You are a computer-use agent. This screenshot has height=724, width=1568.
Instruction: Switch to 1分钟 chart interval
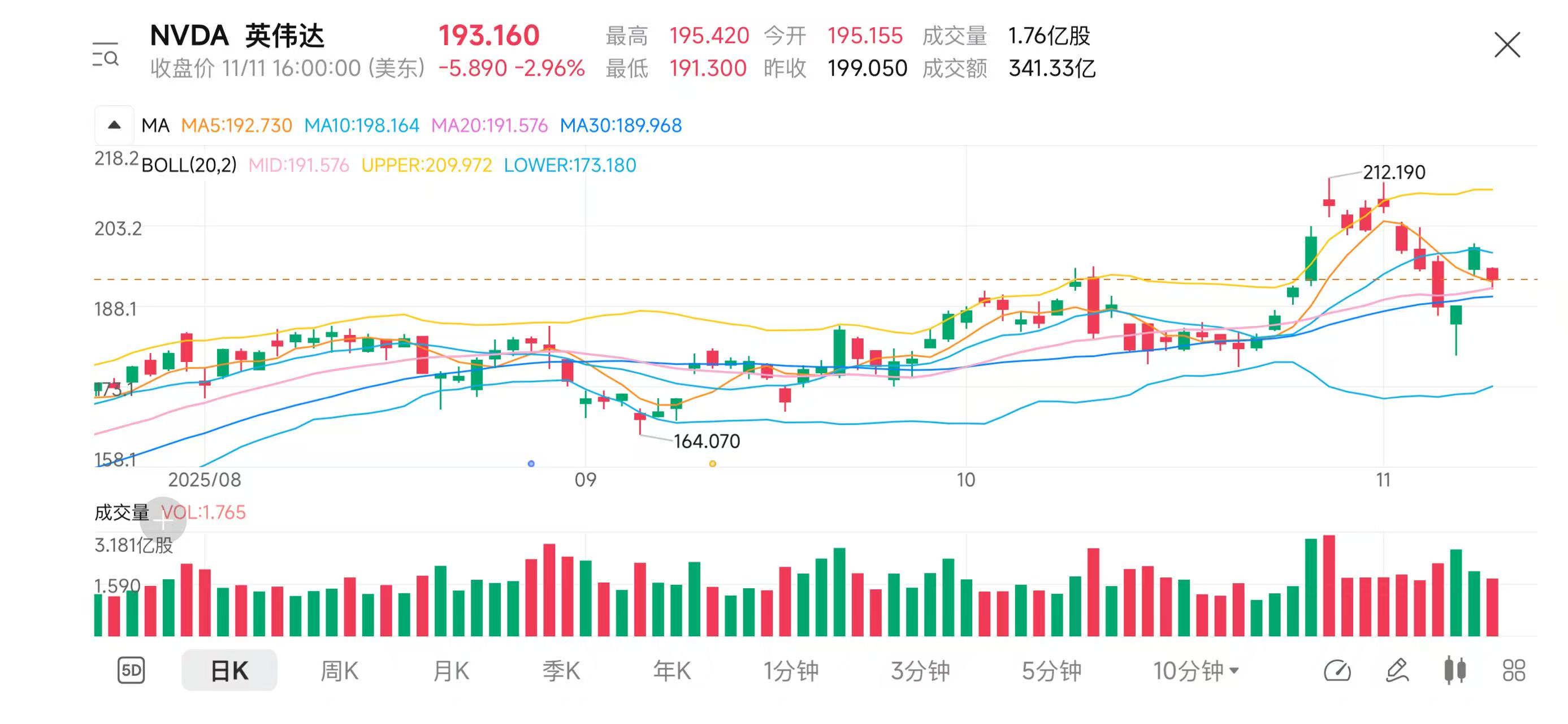[791, 670]
